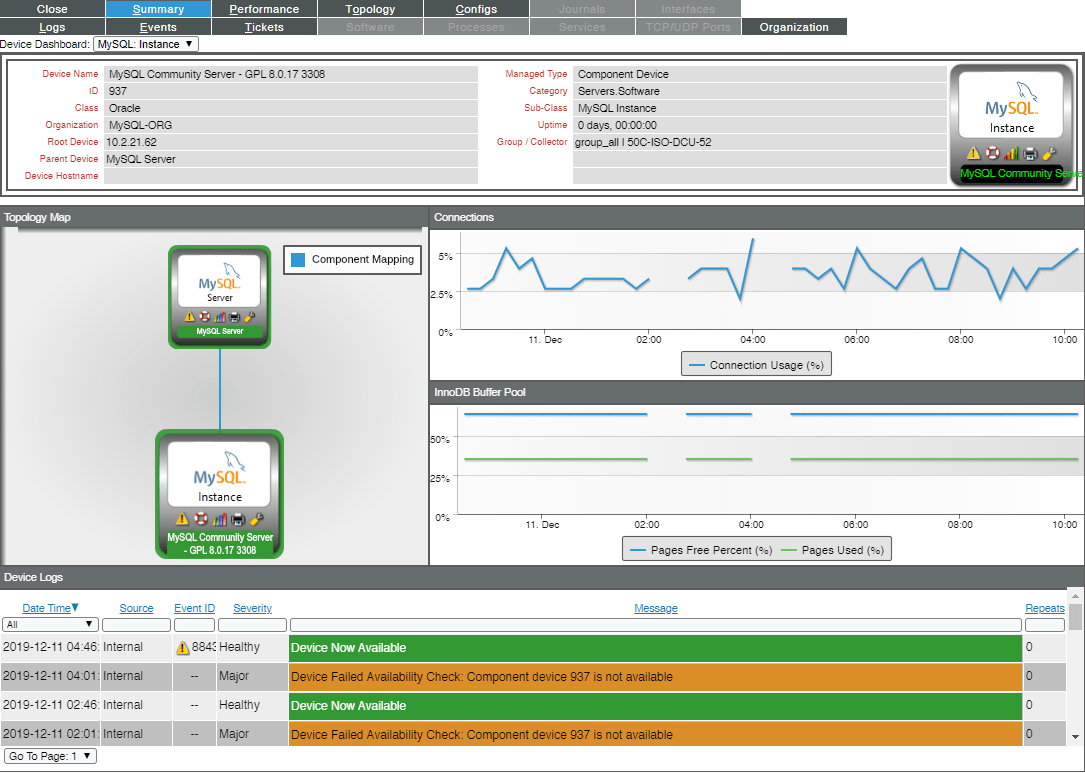Click the Repeats filter input field

[x=1045, y=625]
